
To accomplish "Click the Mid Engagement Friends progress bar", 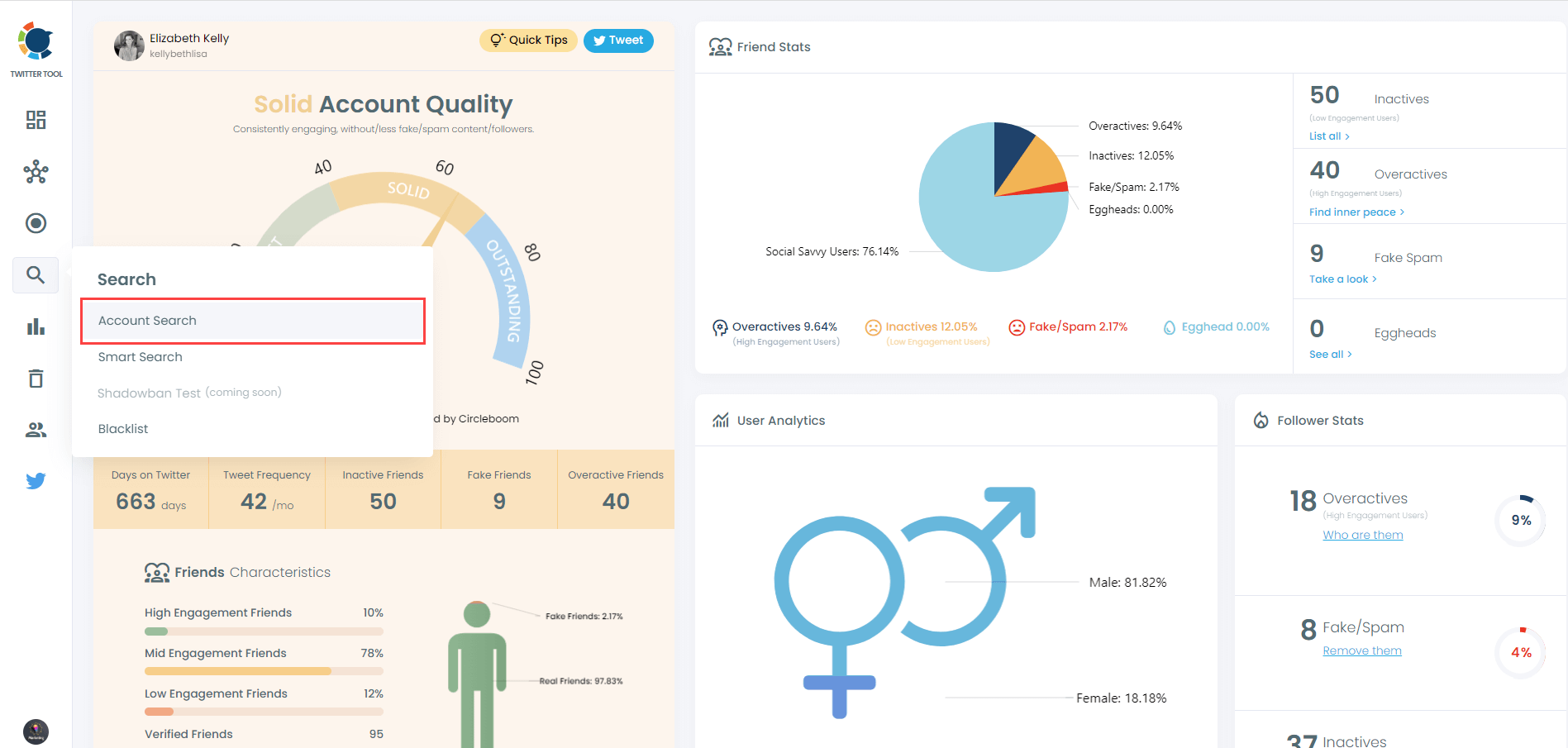I will (264, 670).
